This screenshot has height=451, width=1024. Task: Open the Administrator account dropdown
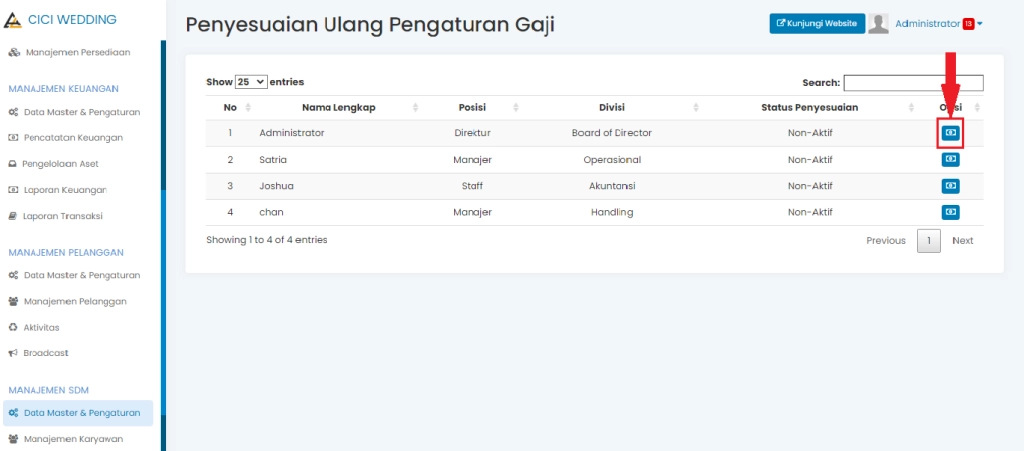pos(939,24)
